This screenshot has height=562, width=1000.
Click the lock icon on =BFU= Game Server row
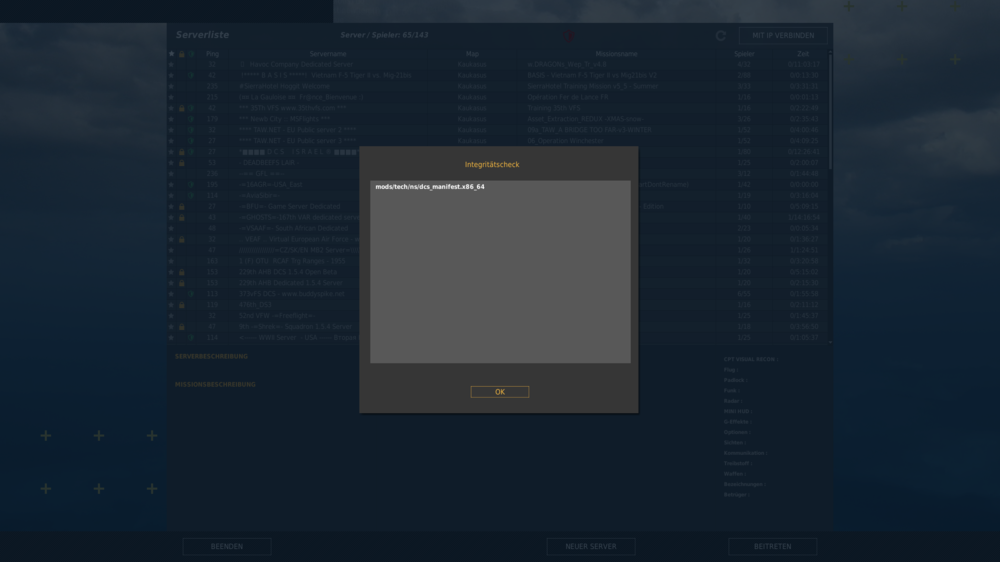click(182, 206)
